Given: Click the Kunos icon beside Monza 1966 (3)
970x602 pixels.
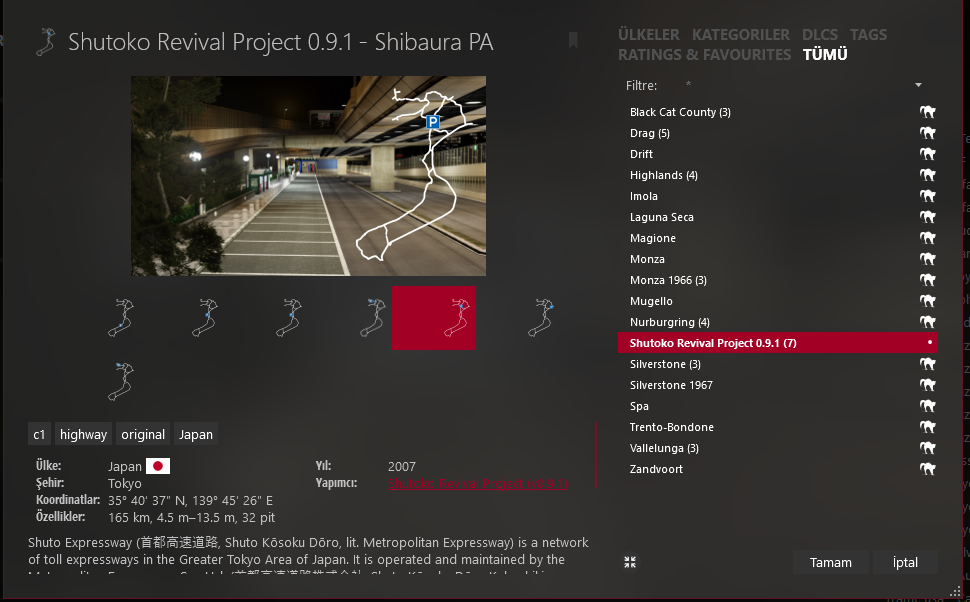Looking at the screenshot, I should 927,280.
